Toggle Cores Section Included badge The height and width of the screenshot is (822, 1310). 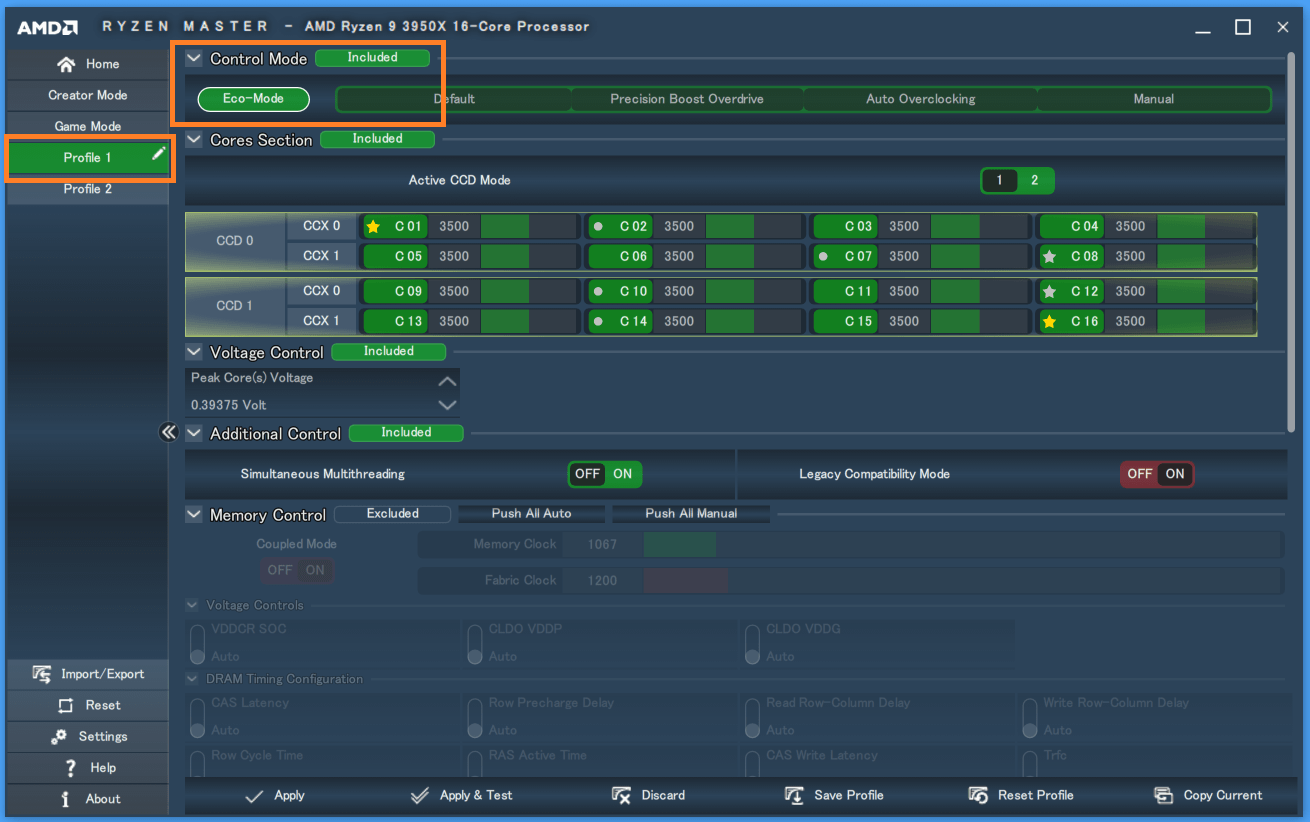coord(377,139)
